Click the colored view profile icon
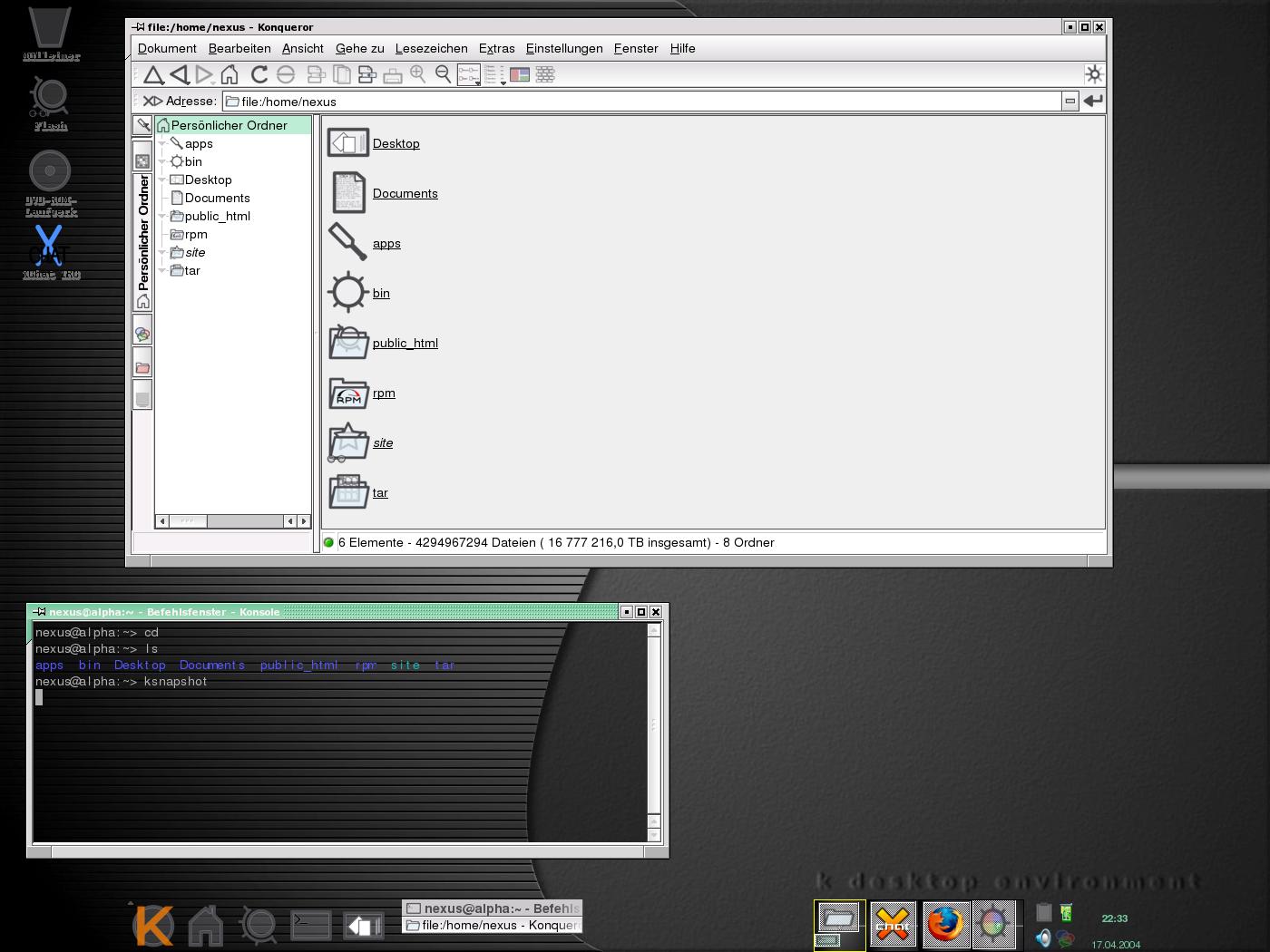1270x952 pixels. pyautogui.click(x=520, y=75)
